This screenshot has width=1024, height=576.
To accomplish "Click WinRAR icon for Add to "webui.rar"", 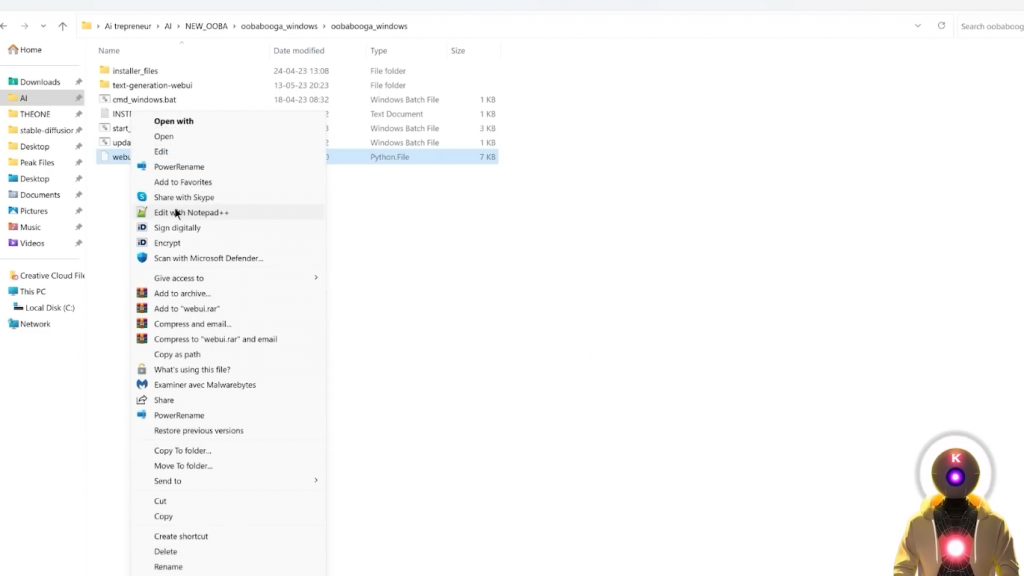I will [x=142, y=308].
